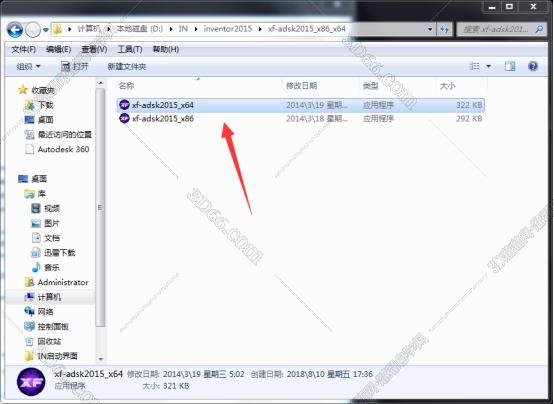Expand the address bar history dropdown
554x404 pixels.
(430, 29)
